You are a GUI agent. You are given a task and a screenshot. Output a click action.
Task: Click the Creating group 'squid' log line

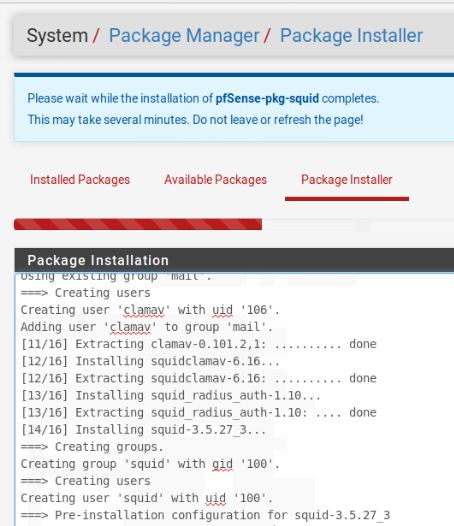point(150,464)
